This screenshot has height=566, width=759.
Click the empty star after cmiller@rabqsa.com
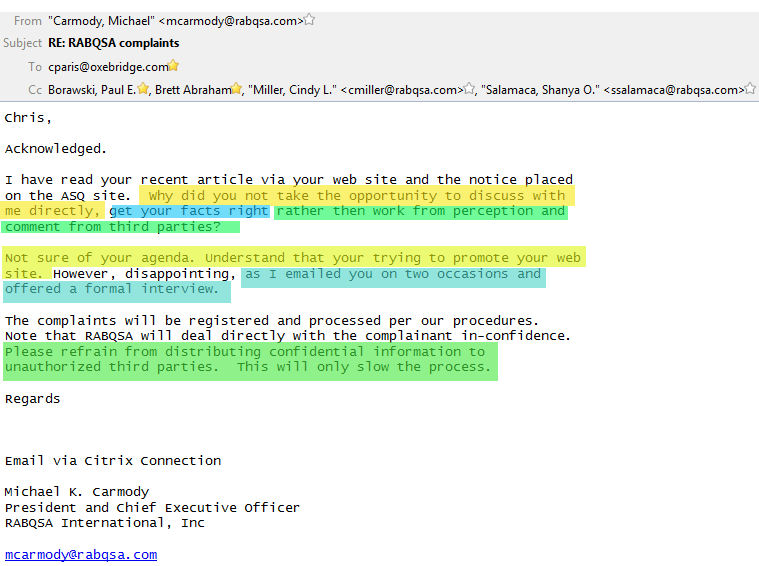click(469, 89)
